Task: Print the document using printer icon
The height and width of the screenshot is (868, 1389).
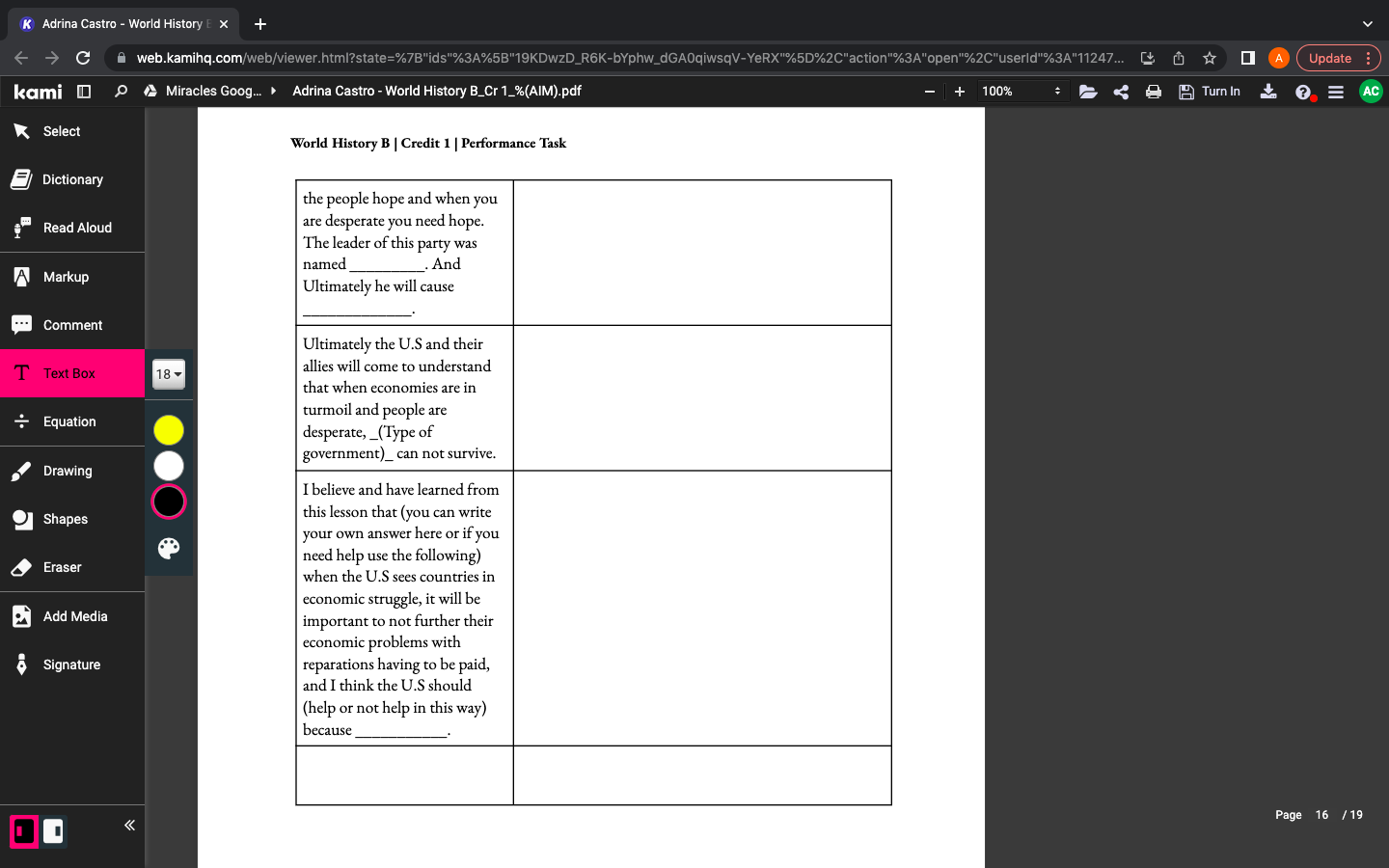Action: click(x=1153, y=92)
